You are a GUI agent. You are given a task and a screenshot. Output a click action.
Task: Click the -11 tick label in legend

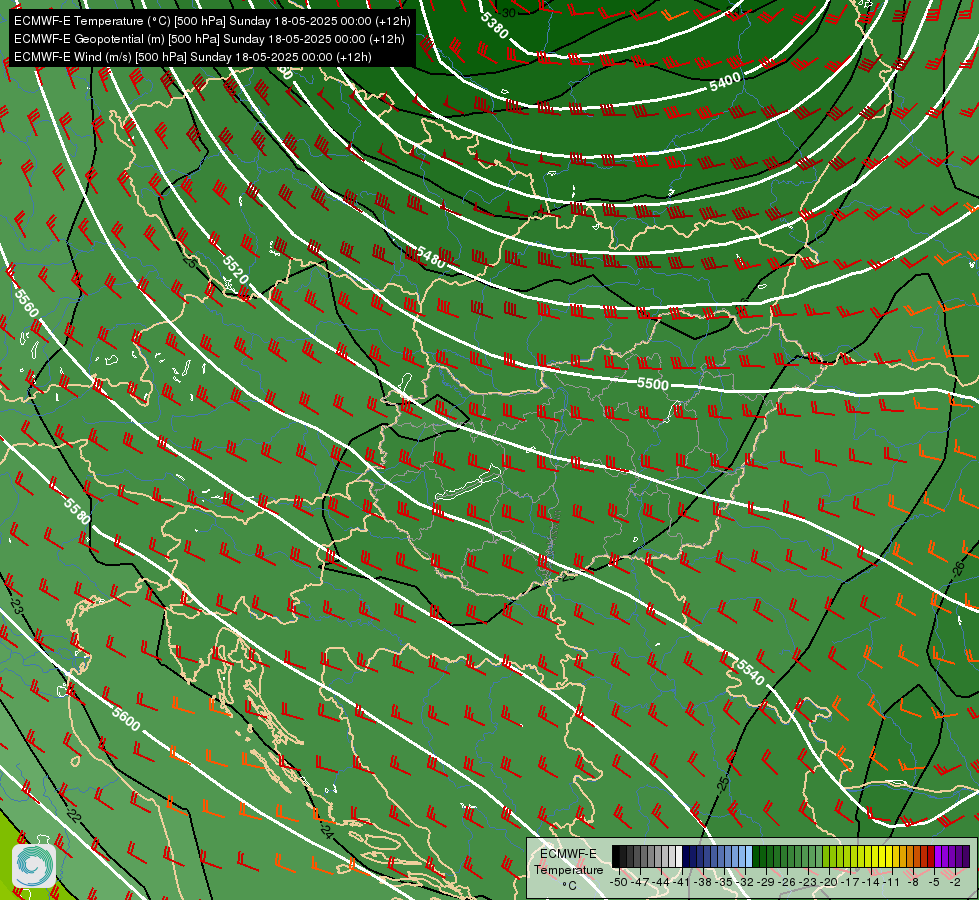891,882
